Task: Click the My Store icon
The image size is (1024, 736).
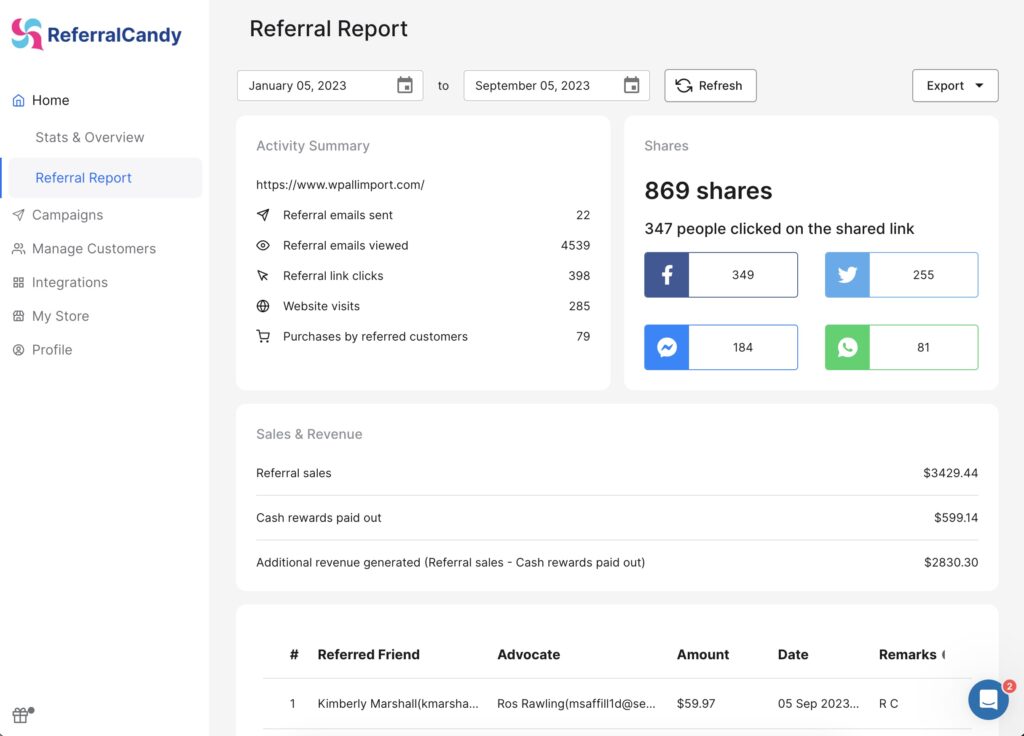Action: point(17,315)
